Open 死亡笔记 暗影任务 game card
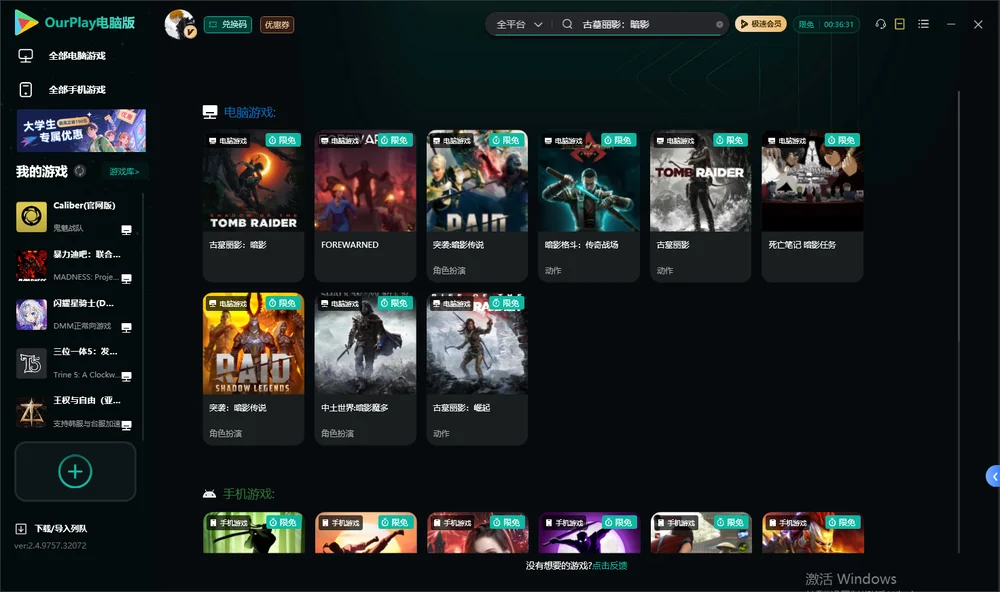This screenshot has width=1000, height=592. pyautogui.click(x=812, y=206)
